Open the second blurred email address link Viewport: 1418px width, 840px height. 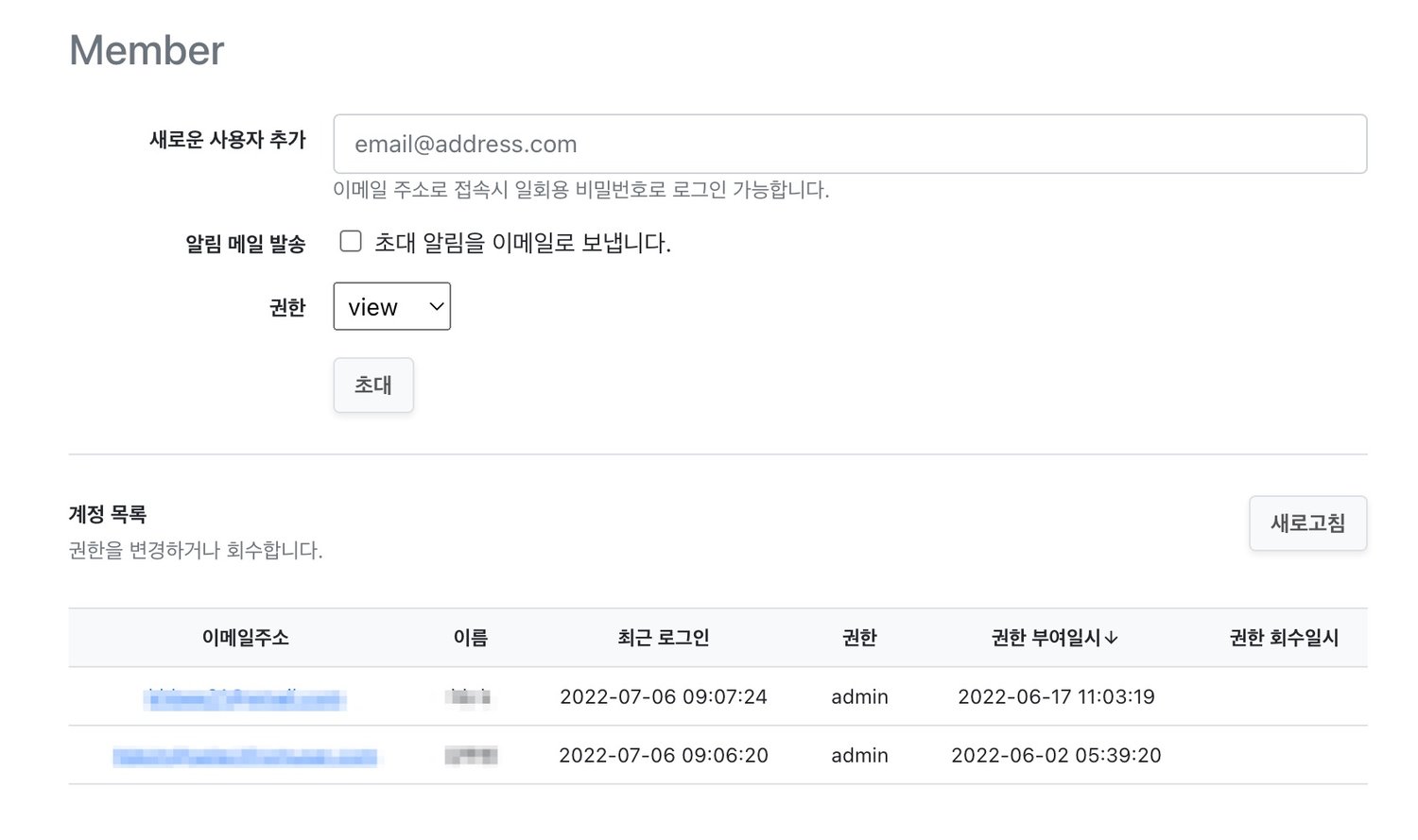(x=245, y=757)
